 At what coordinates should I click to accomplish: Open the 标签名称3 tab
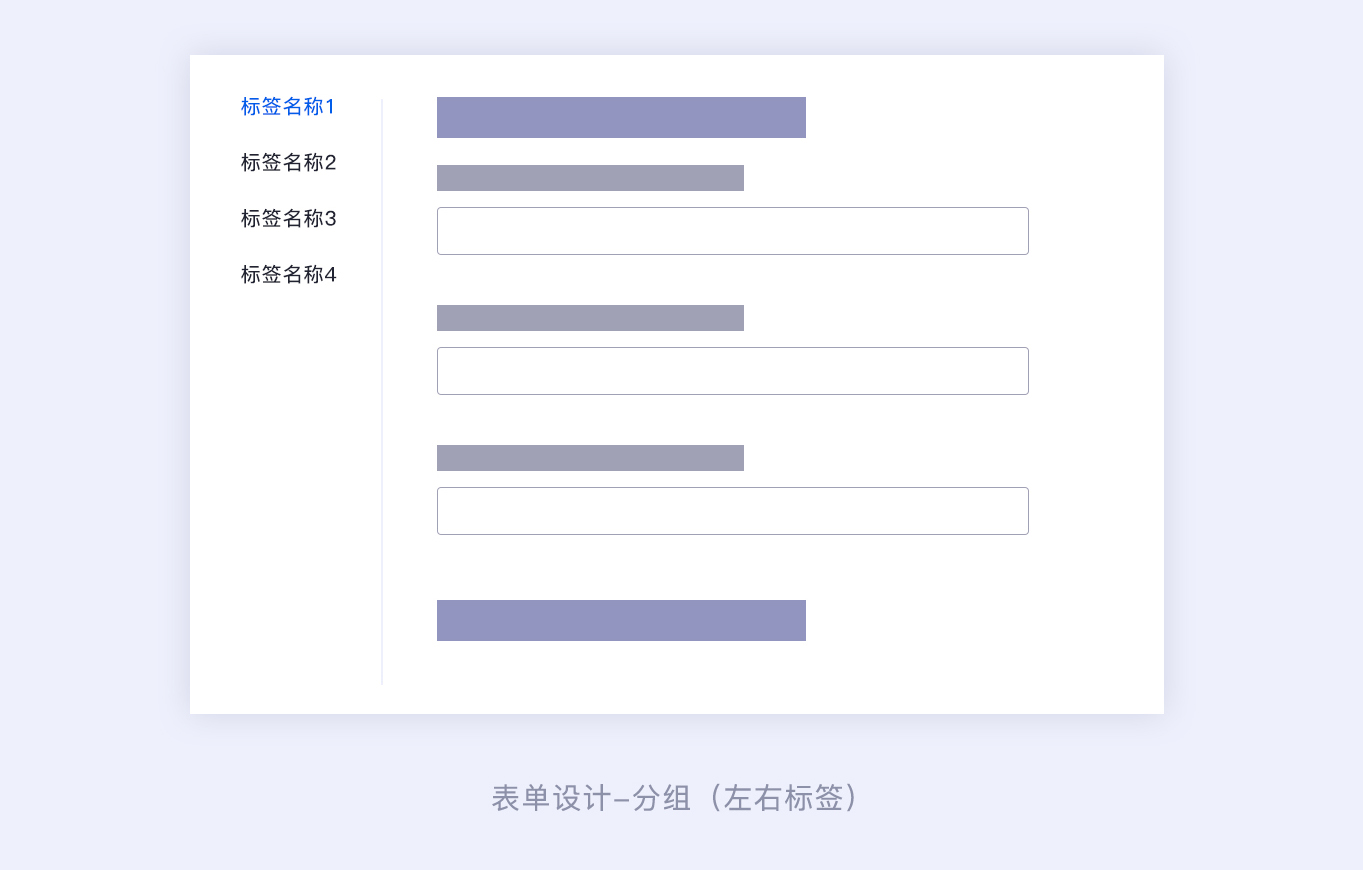pyautogui.click(x=288, y=219)
